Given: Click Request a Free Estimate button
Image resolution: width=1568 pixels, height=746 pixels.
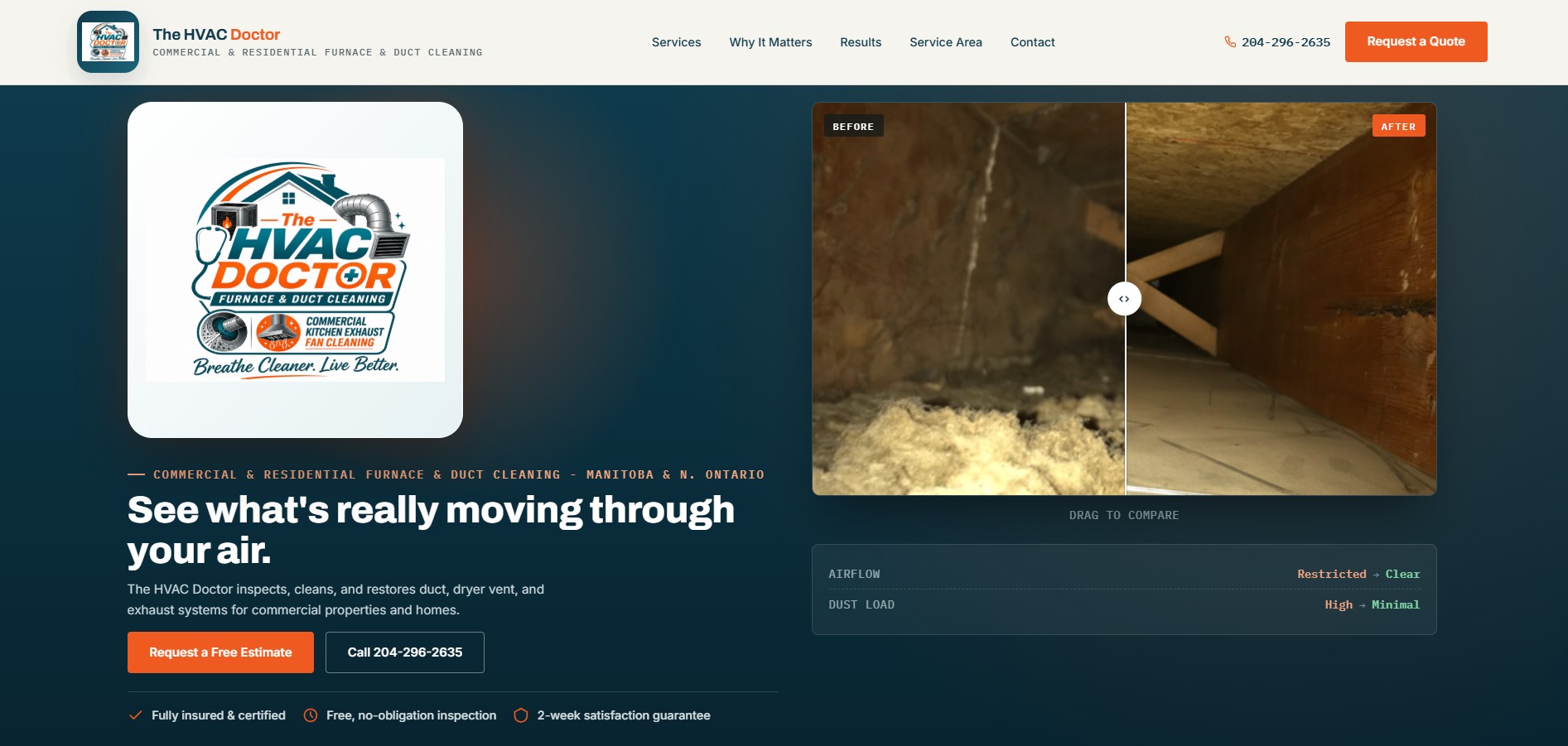Looking at the screenshot, I should (220, 652).
